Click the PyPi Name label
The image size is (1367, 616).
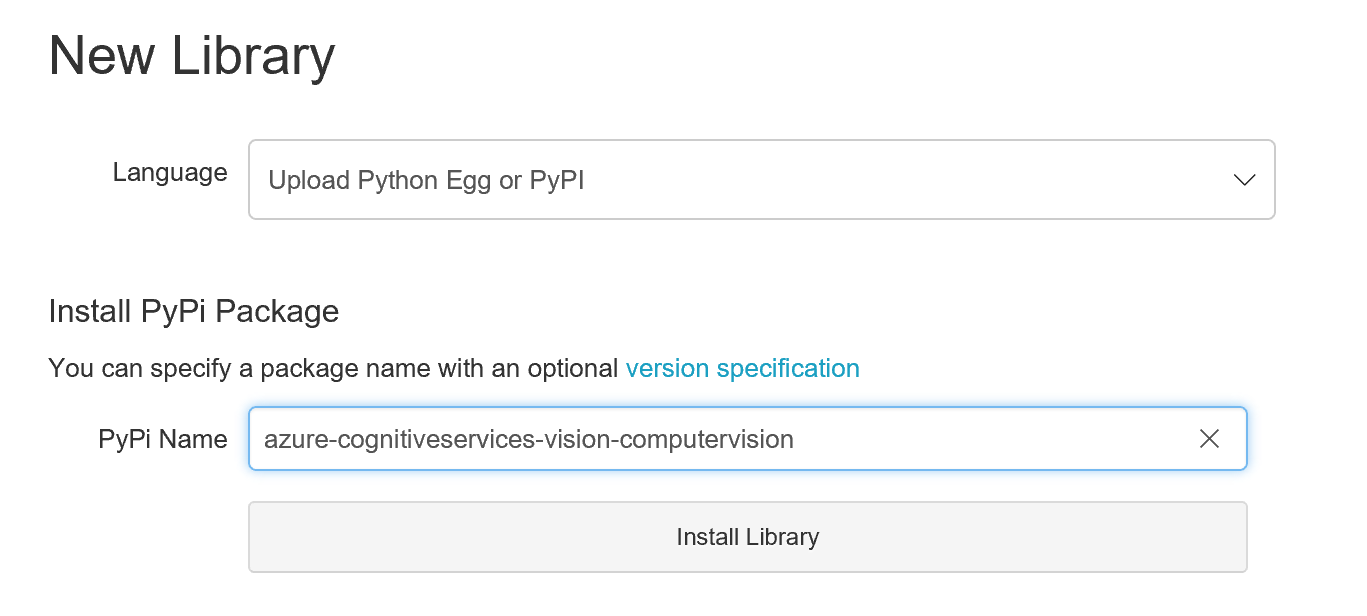tap(162, 438)
